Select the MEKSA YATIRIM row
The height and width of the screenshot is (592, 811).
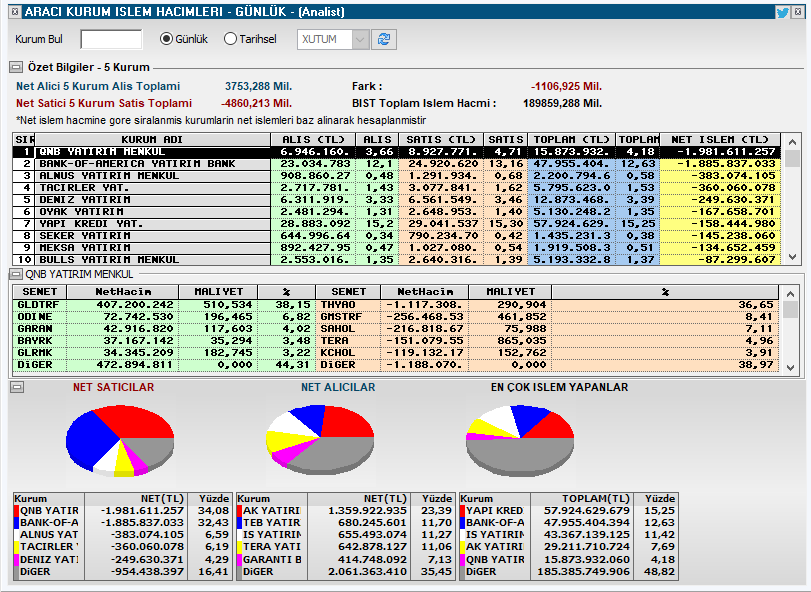tap(397, 248)
